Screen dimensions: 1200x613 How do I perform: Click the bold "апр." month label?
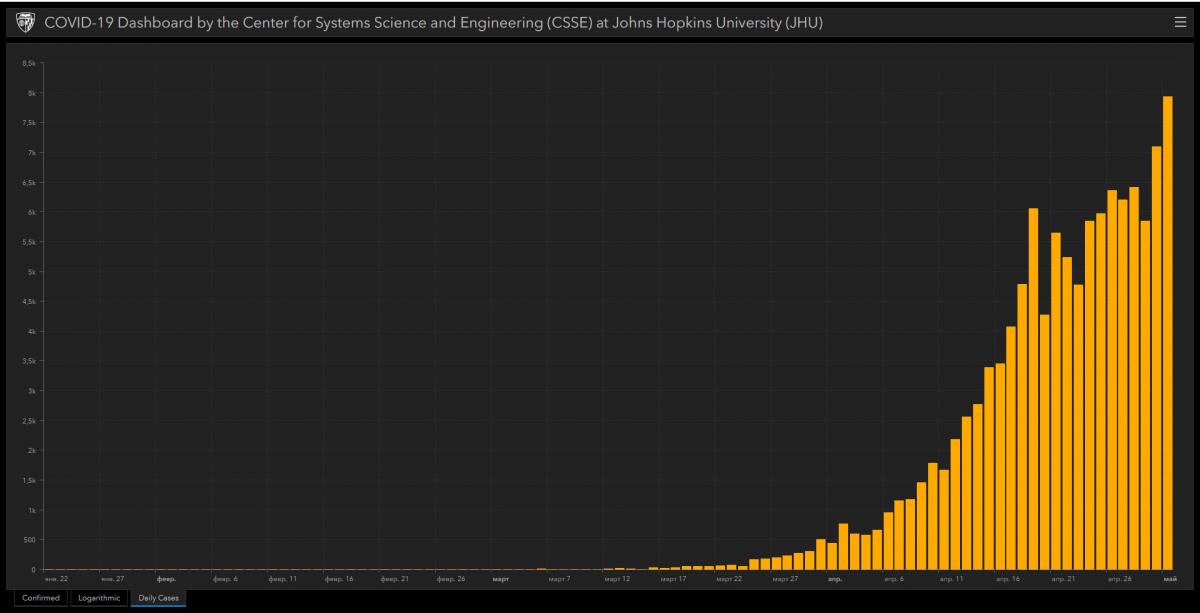pos(834,579)
